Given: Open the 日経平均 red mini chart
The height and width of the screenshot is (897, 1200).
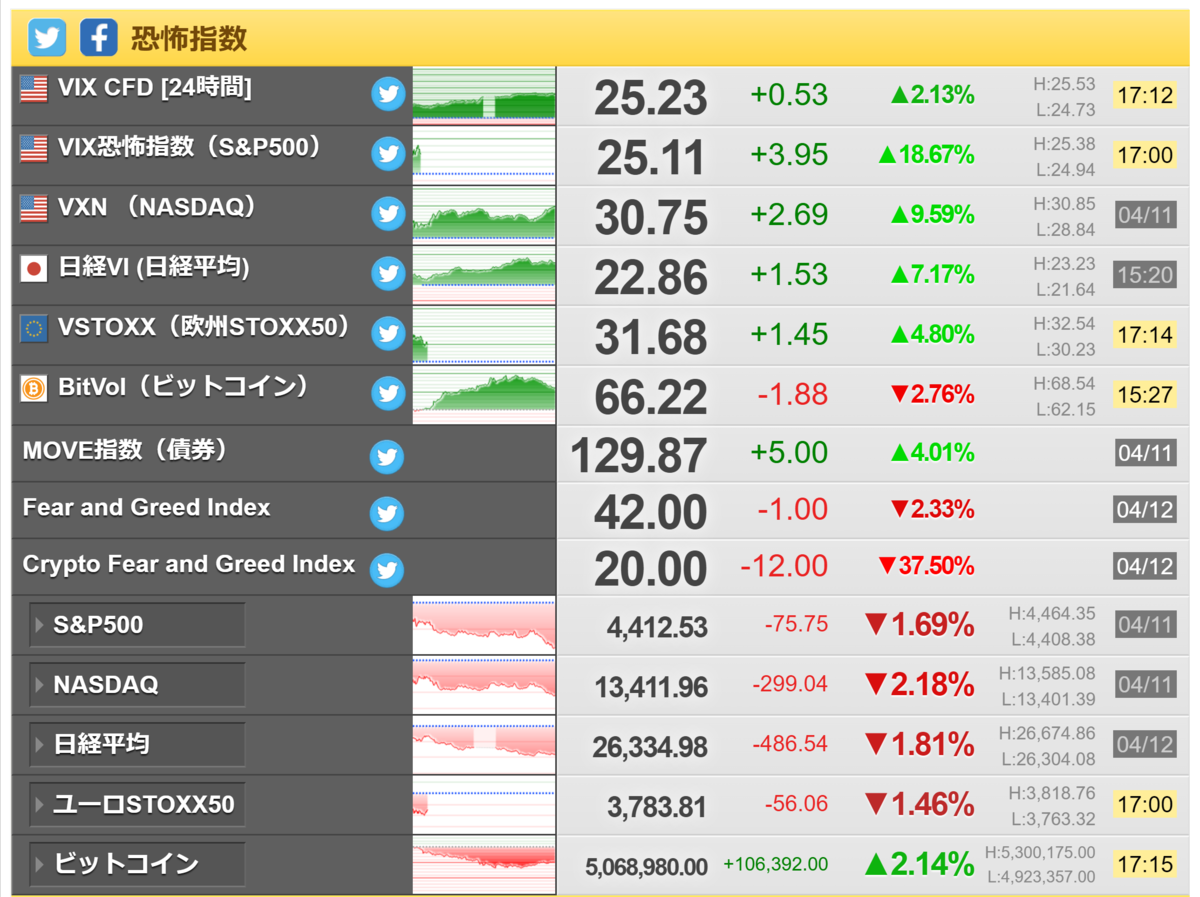Looking at the screenshot, I should click(484, 745).
